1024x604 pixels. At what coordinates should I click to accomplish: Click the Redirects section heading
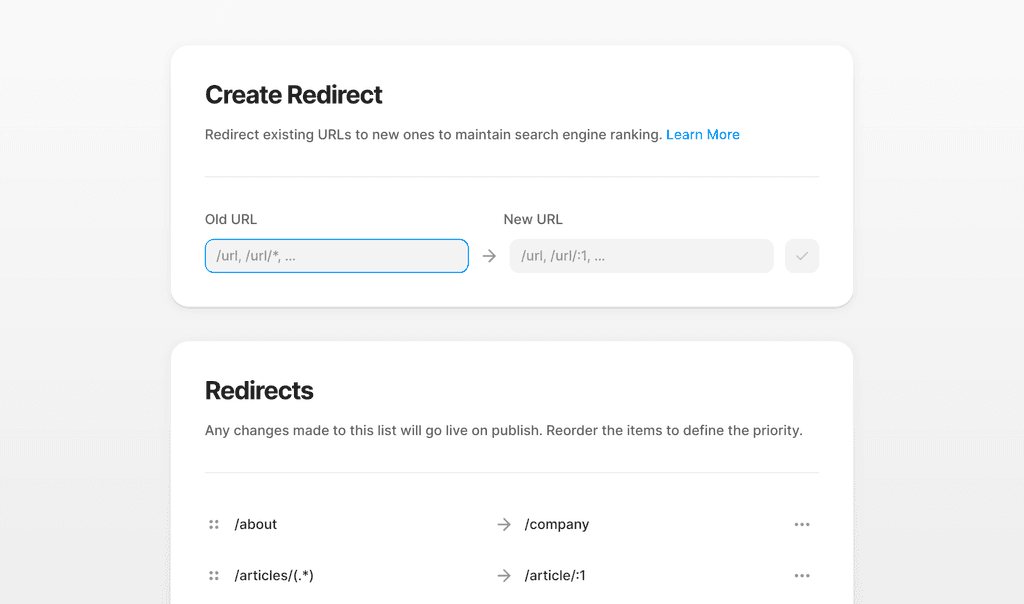point(259,391)
